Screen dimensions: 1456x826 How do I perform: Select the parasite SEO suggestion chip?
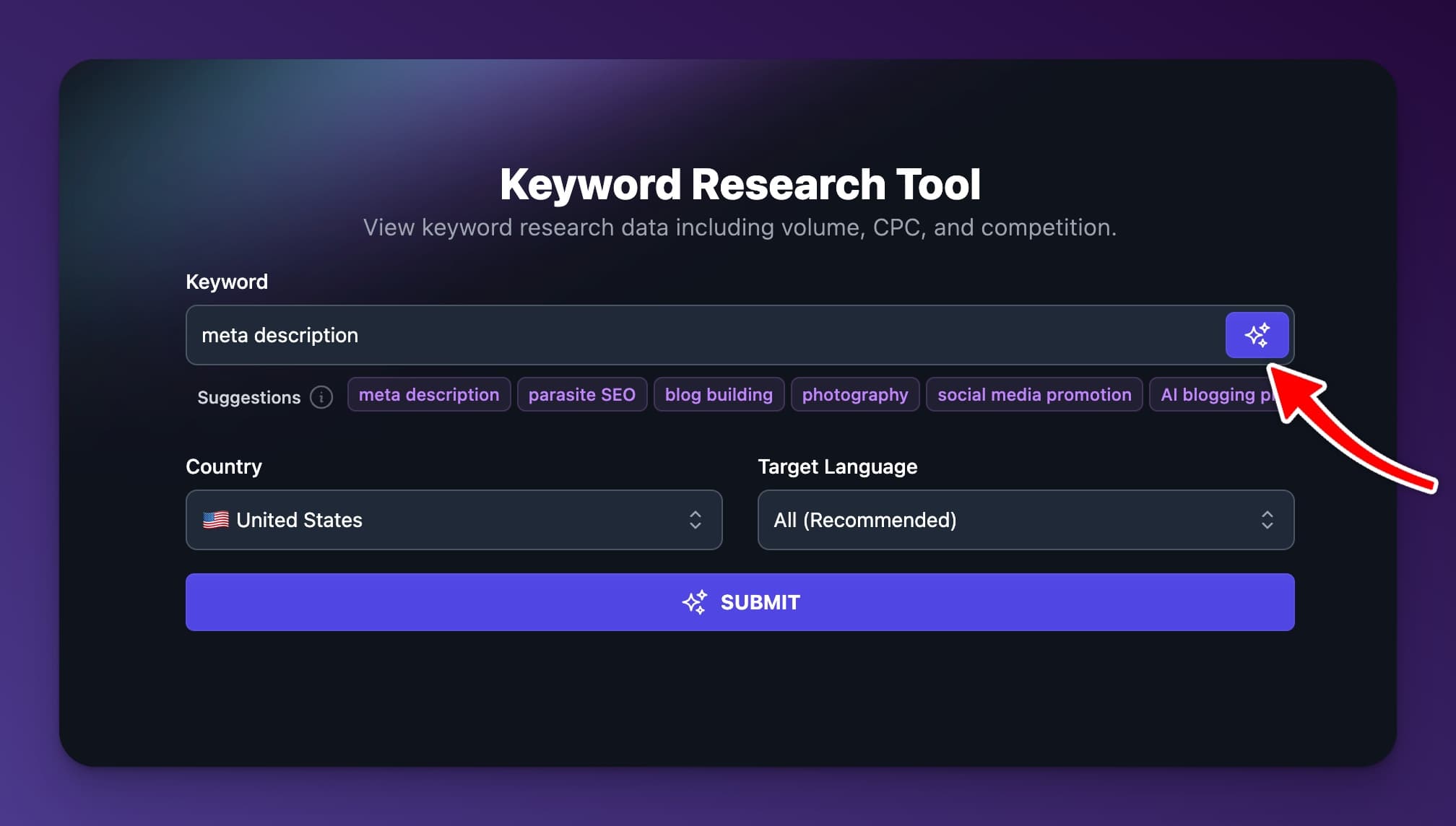(582, 395)
